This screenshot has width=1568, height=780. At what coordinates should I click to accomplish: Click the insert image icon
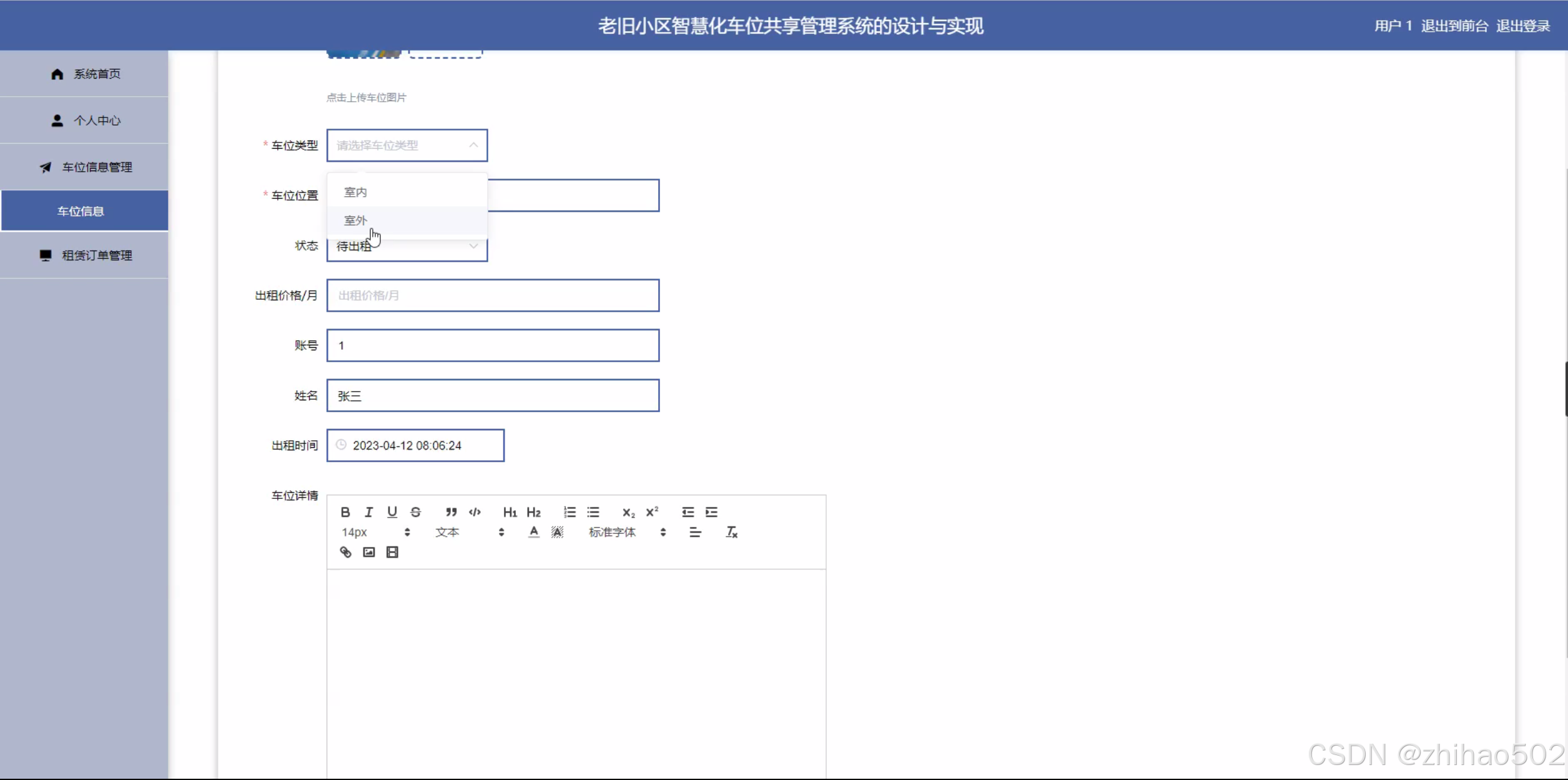pyautogui.click(x=368, y=552)
